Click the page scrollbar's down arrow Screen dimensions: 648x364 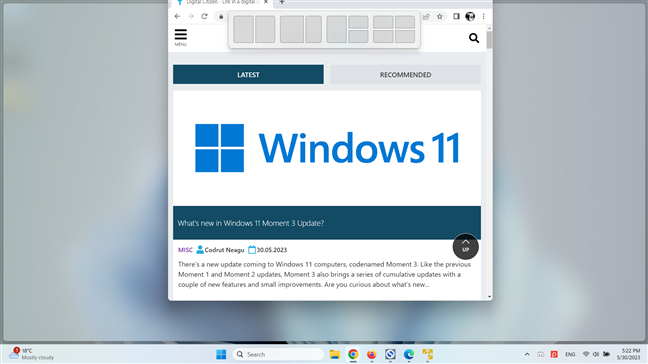[x=489, y=297]
